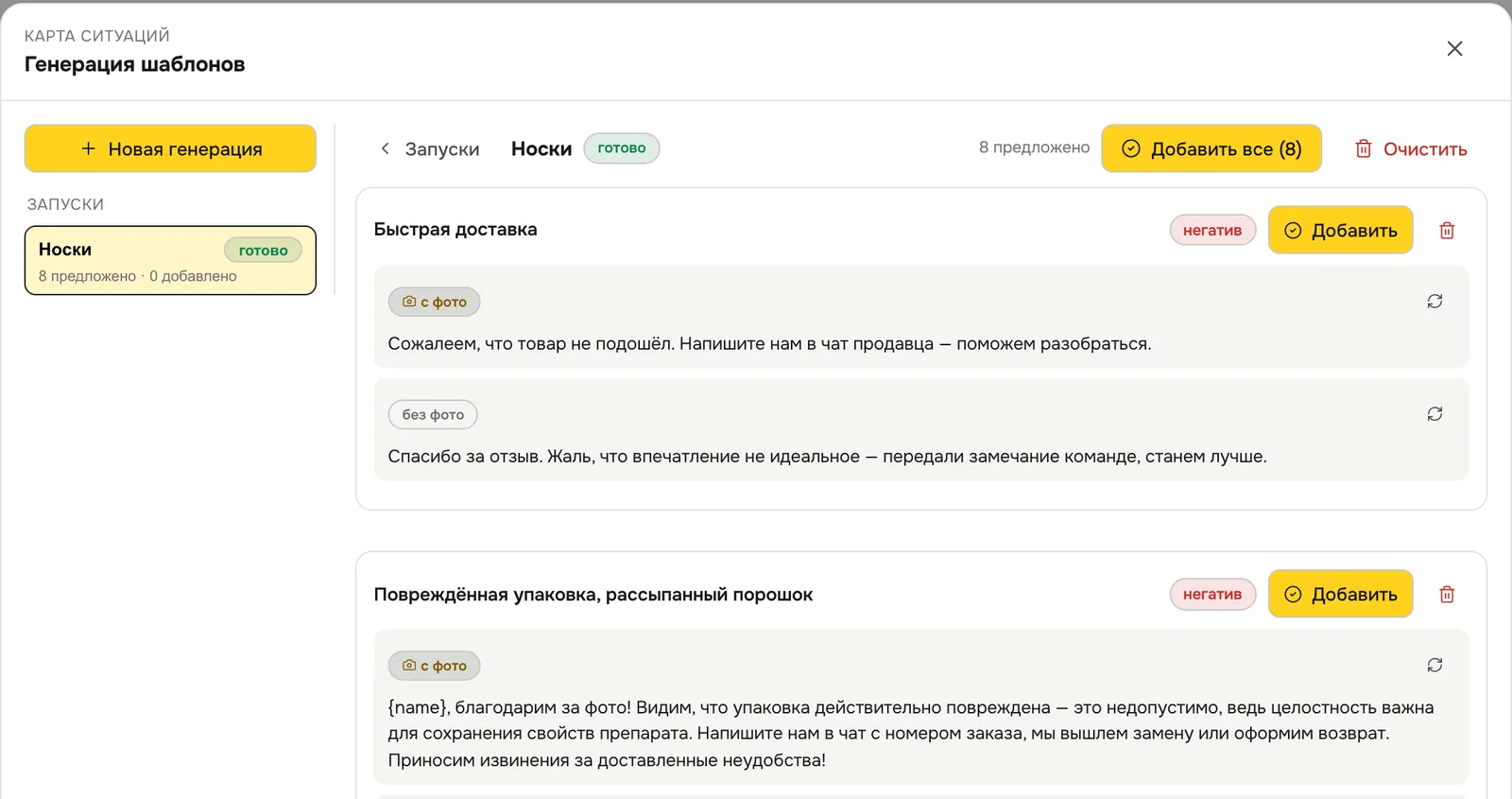This screenshot has height=799, width=1512.
Task: Click the Новая генерация button
Action: (170, 148)
